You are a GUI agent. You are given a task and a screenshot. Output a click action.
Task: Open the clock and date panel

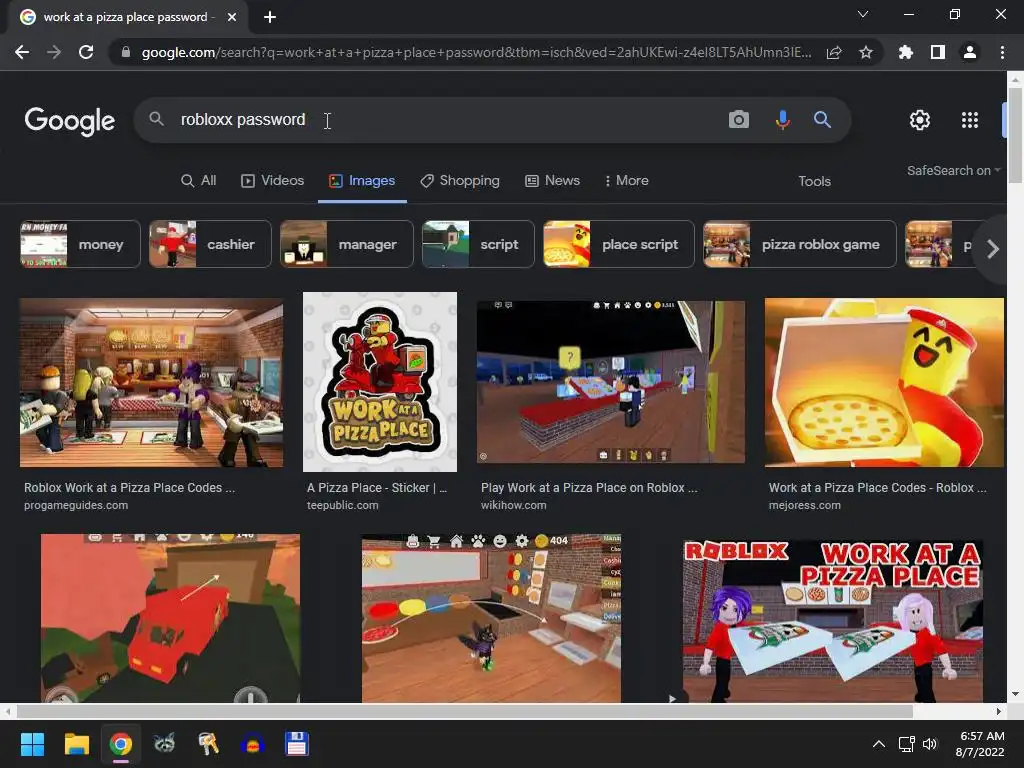981,744
